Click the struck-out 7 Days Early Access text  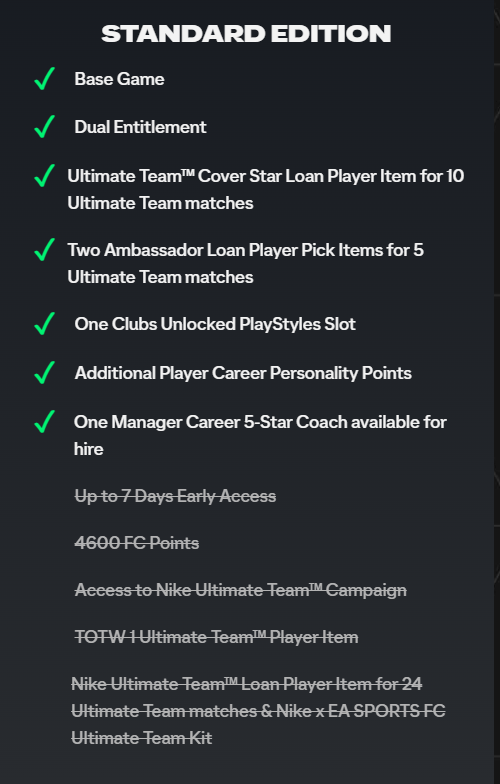pyautogui.click(x=175, y=496)
